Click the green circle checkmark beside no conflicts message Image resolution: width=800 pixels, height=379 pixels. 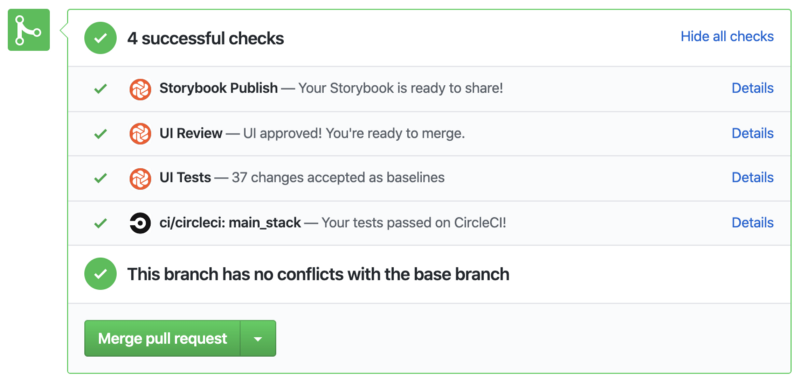pos(101,274)
